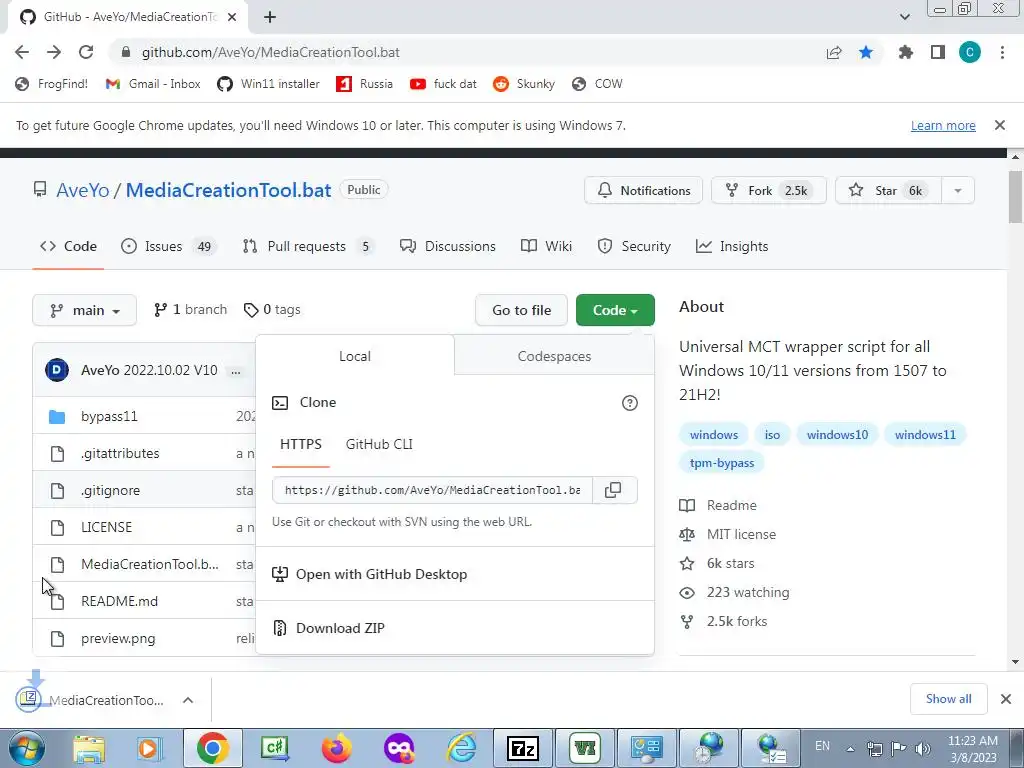This screenshot has height=768, width=1024.
Task: Expand the green Code dropdown button
Action: pyautogui.click(x=615, y=310)
